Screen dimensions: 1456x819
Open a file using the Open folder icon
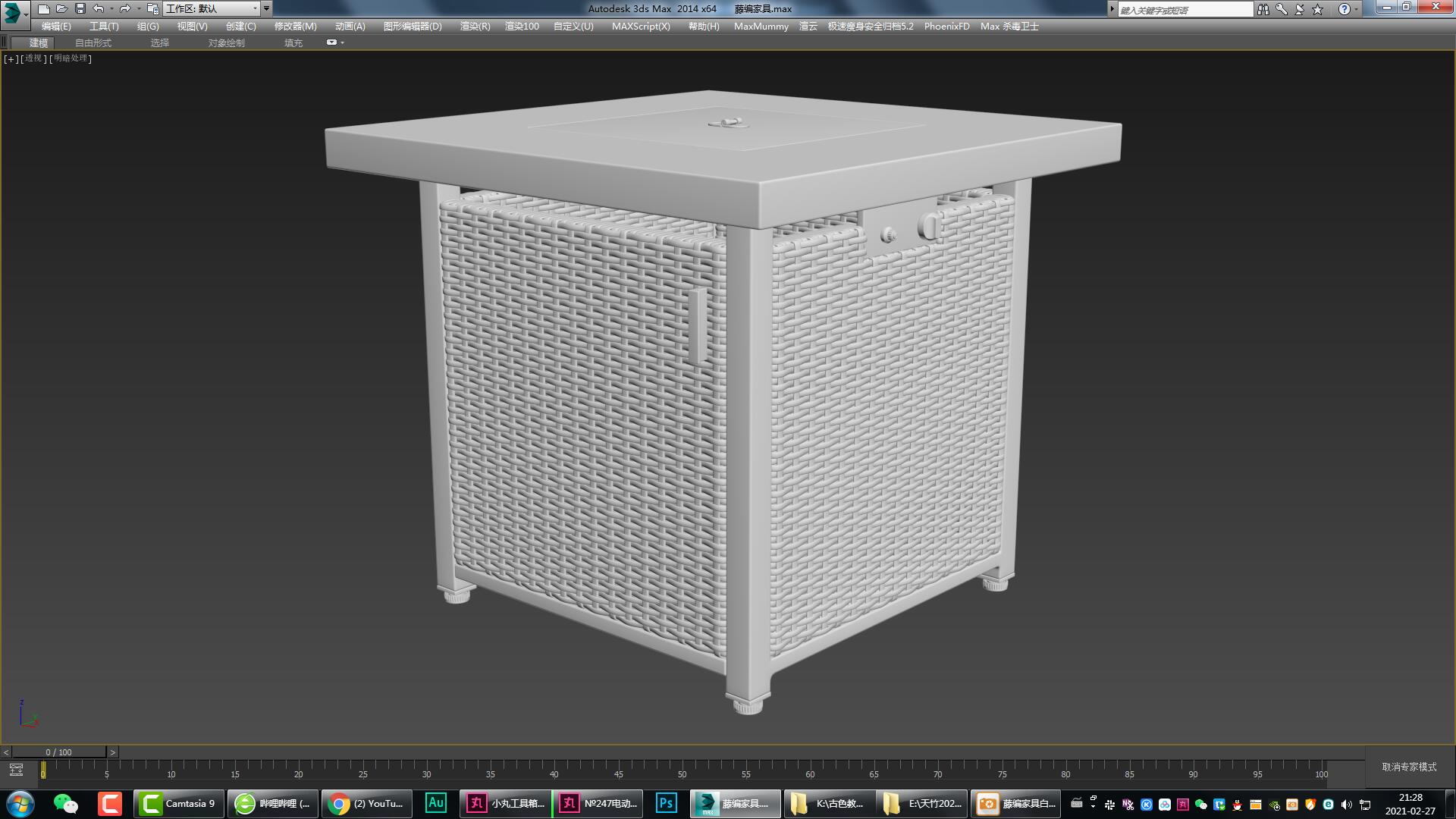pos(61,8)
